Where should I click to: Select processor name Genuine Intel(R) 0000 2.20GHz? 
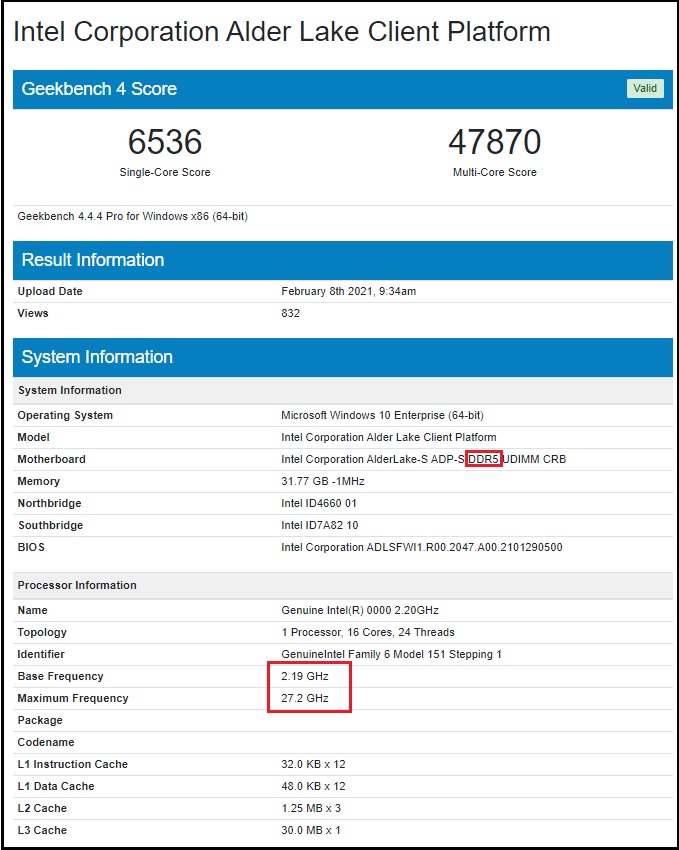coord(360,610)
